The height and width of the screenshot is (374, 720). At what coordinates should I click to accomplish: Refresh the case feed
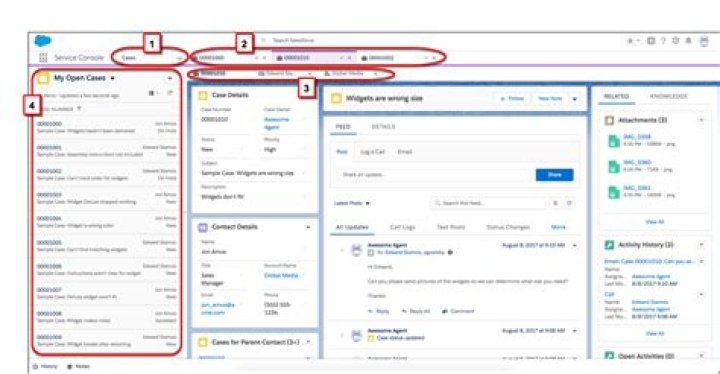click(569, 203)
